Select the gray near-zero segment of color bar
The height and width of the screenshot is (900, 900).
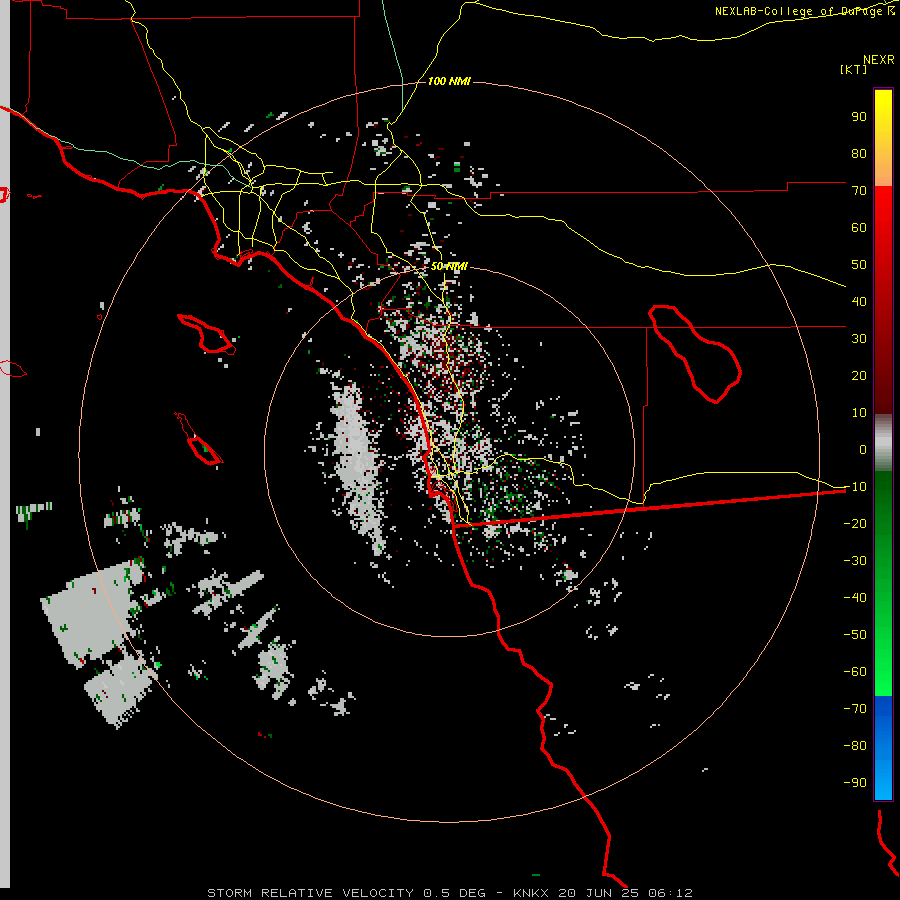pyautogui.click(x=883, y=443)
